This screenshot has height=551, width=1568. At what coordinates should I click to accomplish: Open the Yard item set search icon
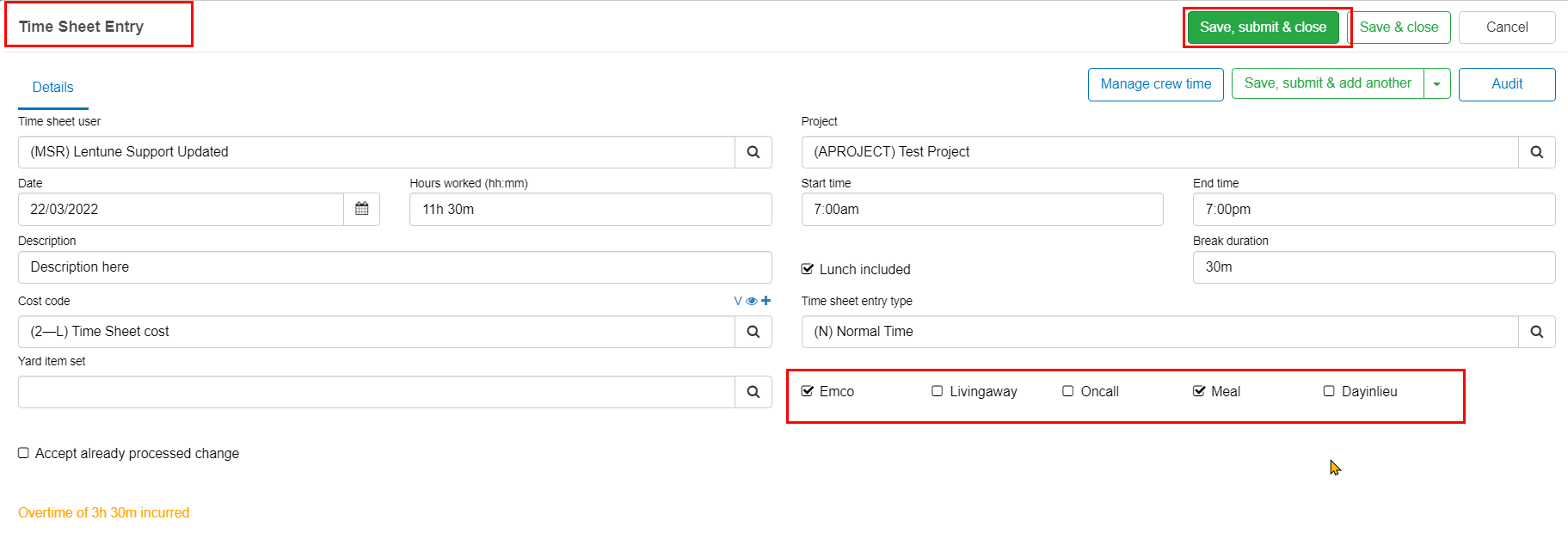tap(753, 392)
